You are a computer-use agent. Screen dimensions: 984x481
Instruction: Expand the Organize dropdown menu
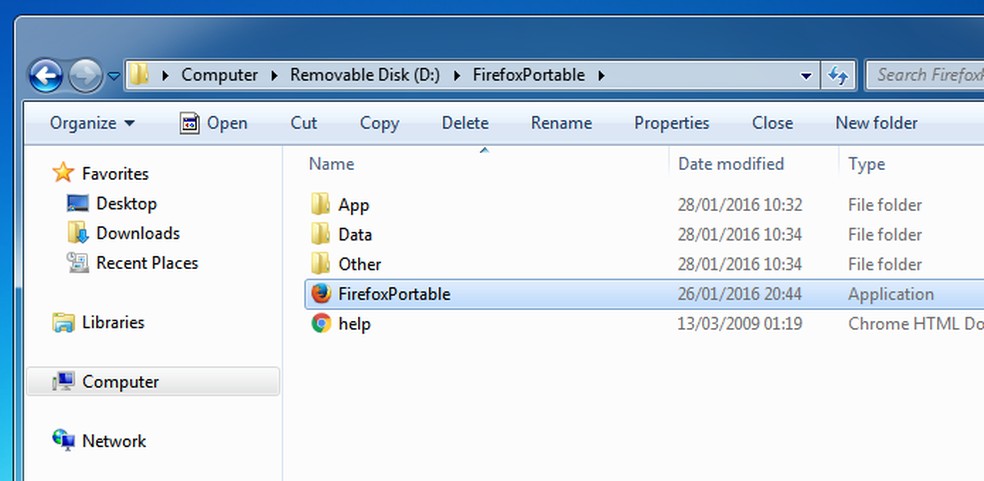tap(93, 123)
